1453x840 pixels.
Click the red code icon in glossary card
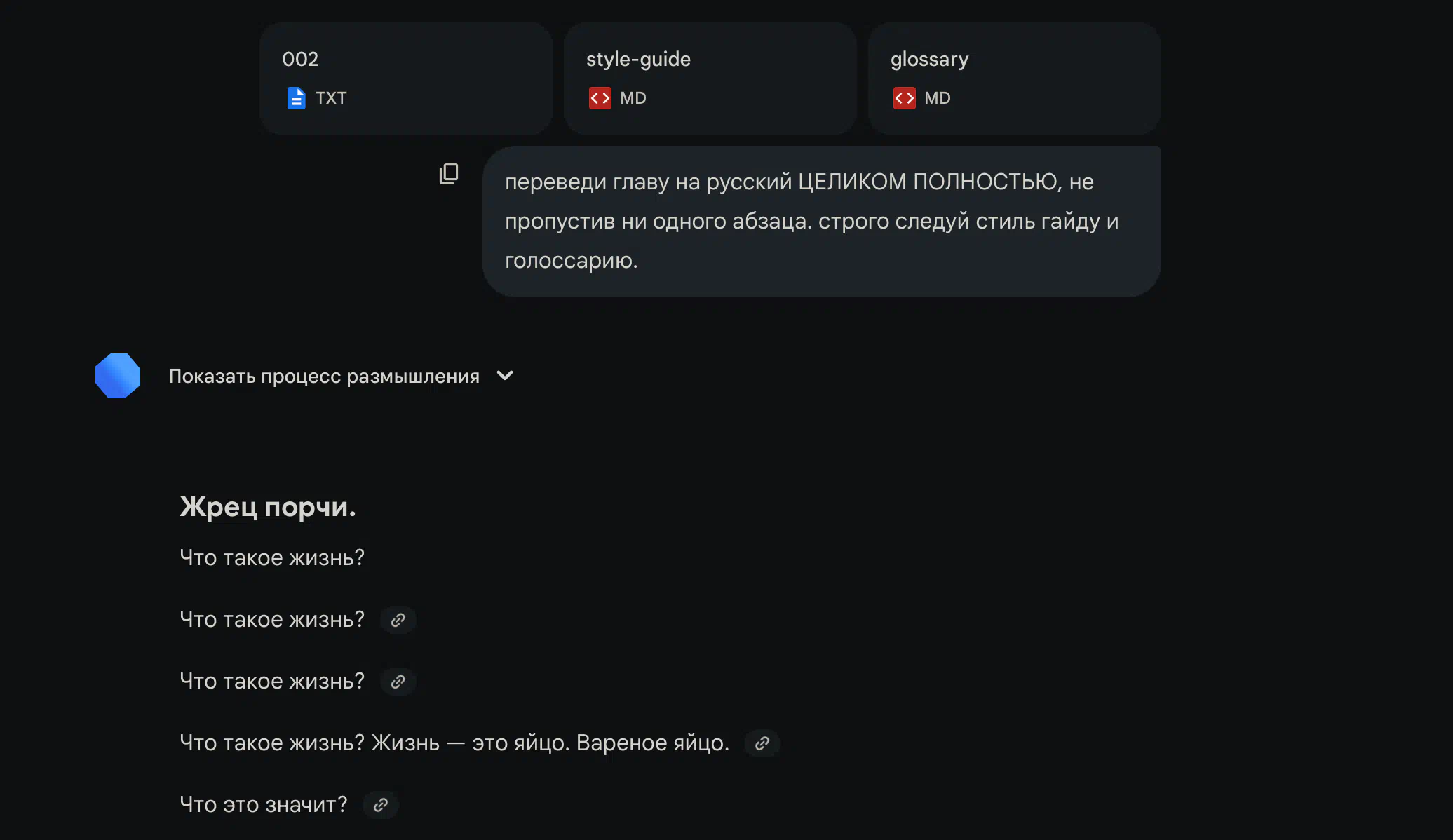[x=905, y=98]
